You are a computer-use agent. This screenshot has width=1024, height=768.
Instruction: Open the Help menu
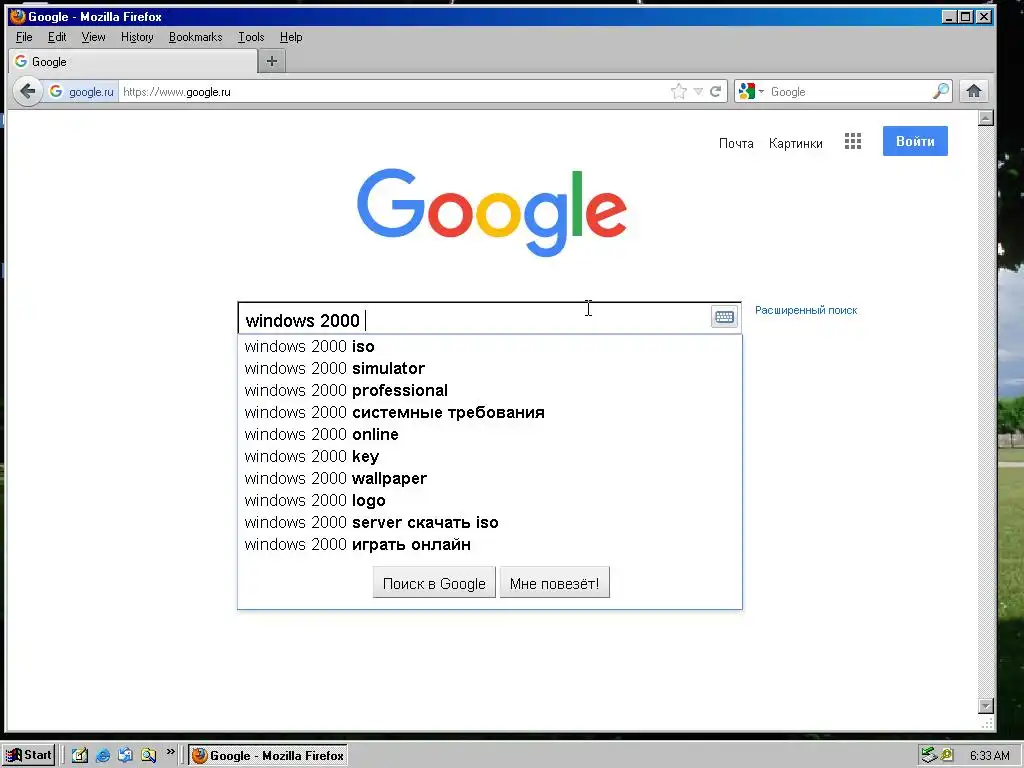[x=291, y=37]
